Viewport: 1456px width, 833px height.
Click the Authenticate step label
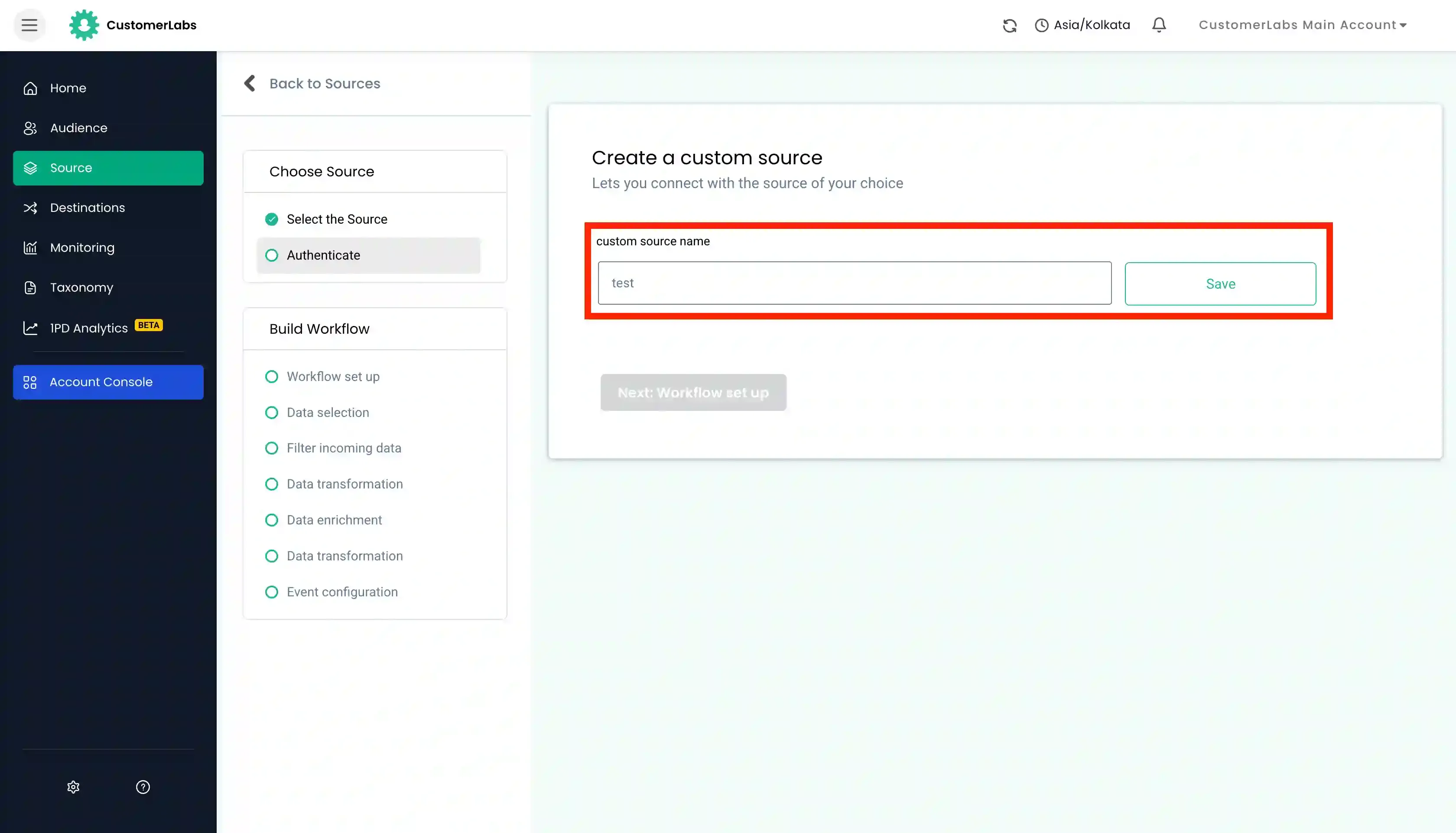(x=323, y=255)
